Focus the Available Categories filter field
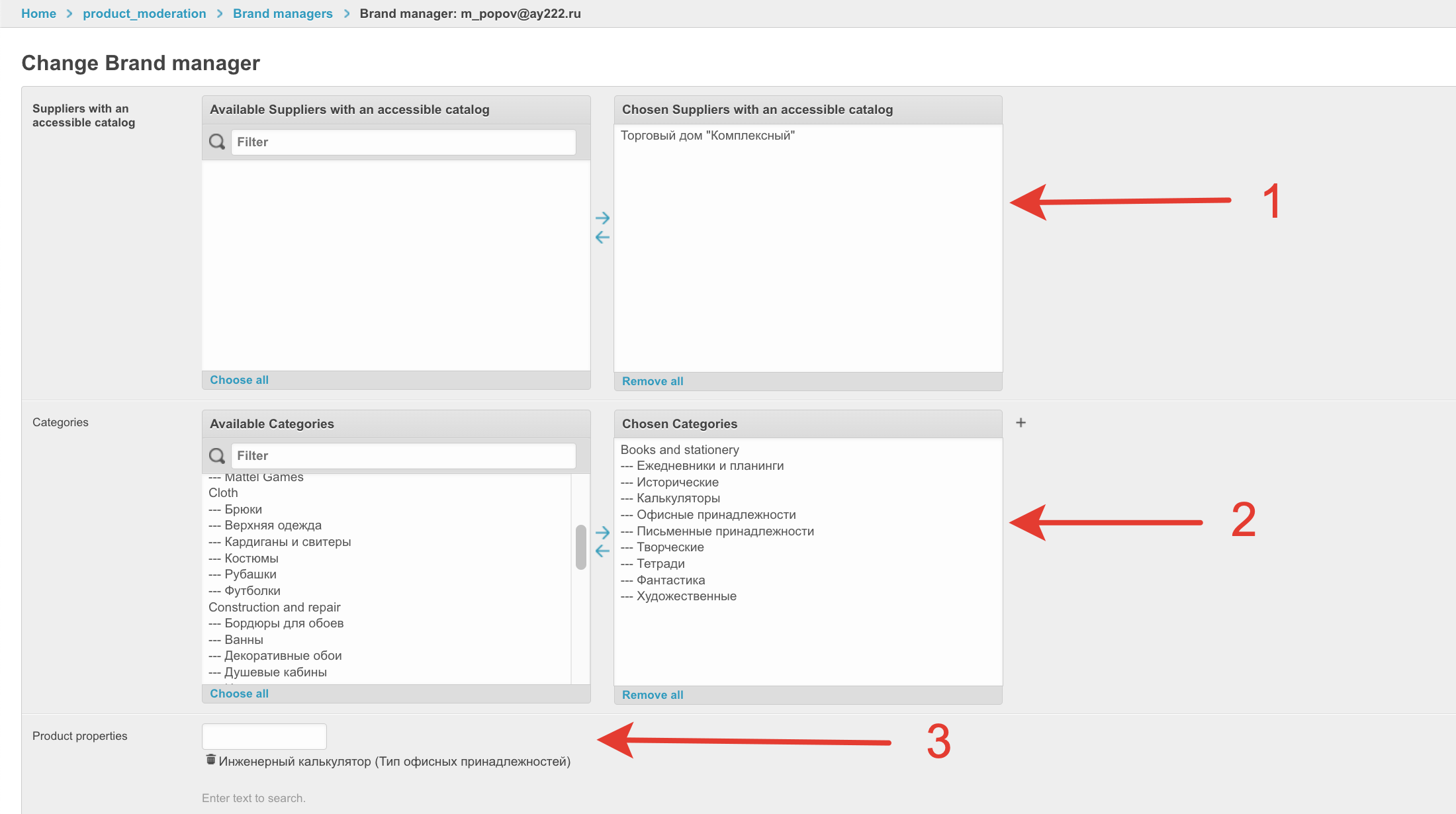This screenshot has width=1456, height=814. tap(403, 455)
